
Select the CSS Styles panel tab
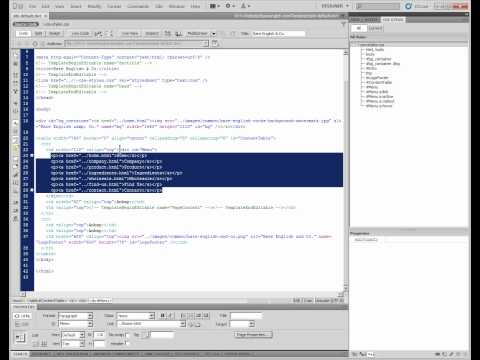point(393,20)
